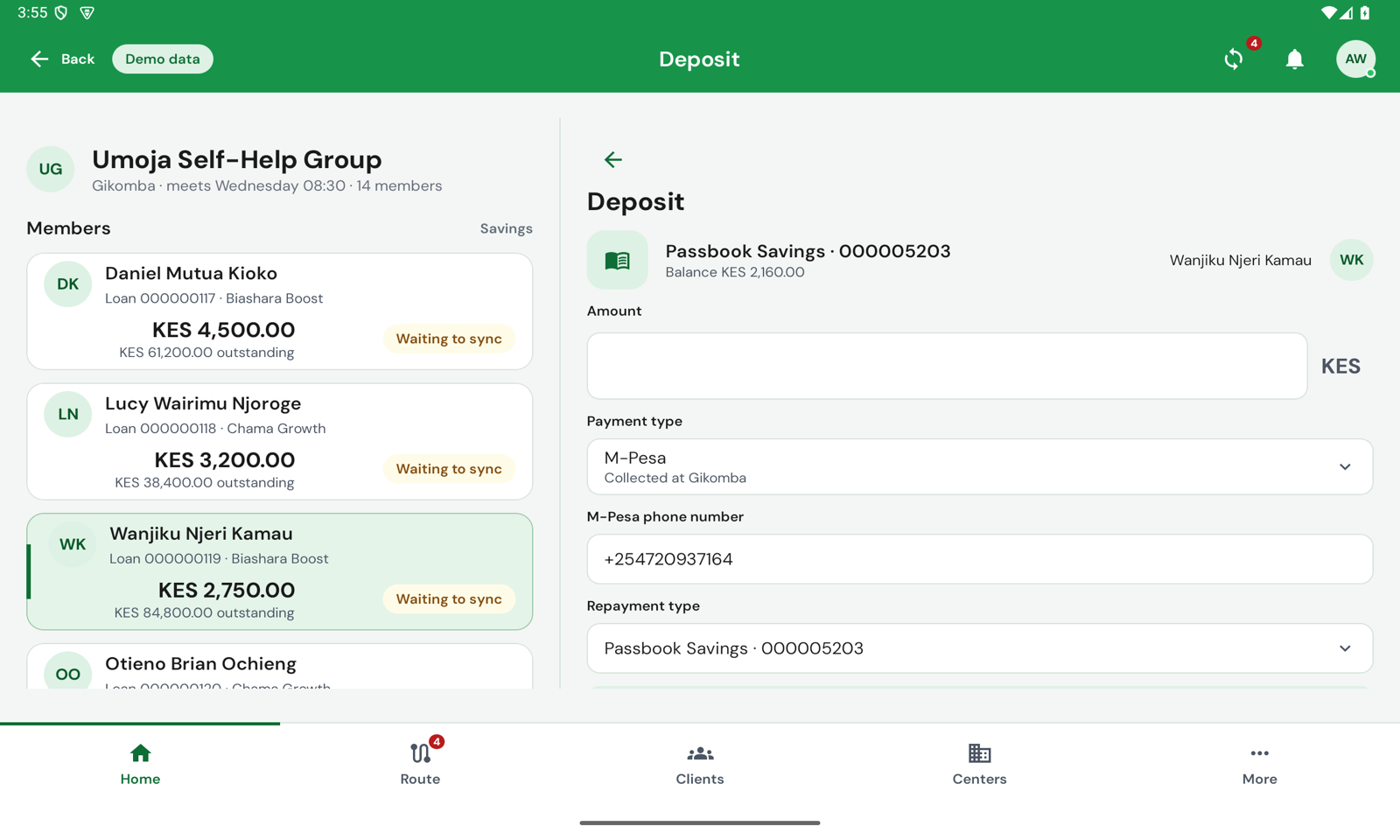Tap the Savings label beside Members

pyautogui.click(x=506, y=228)
